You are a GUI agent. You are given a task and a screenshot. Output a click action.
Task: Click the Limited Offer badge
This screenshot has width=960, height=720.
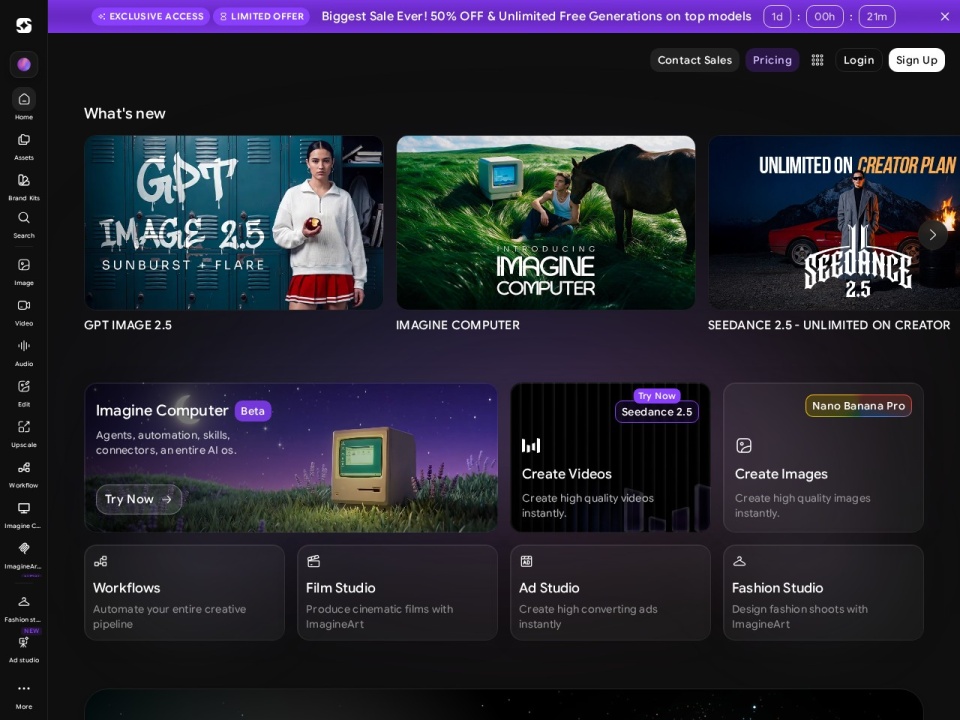261,17
